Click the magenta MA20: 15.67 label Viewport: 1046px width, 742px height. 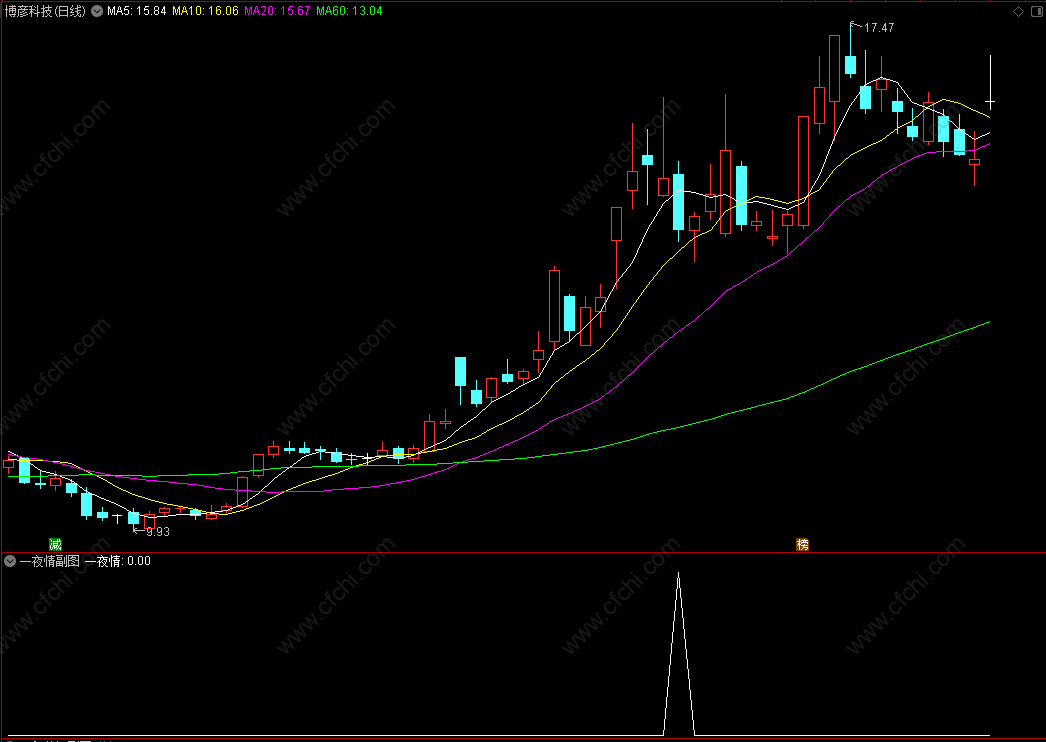click(x=277, y=11)
